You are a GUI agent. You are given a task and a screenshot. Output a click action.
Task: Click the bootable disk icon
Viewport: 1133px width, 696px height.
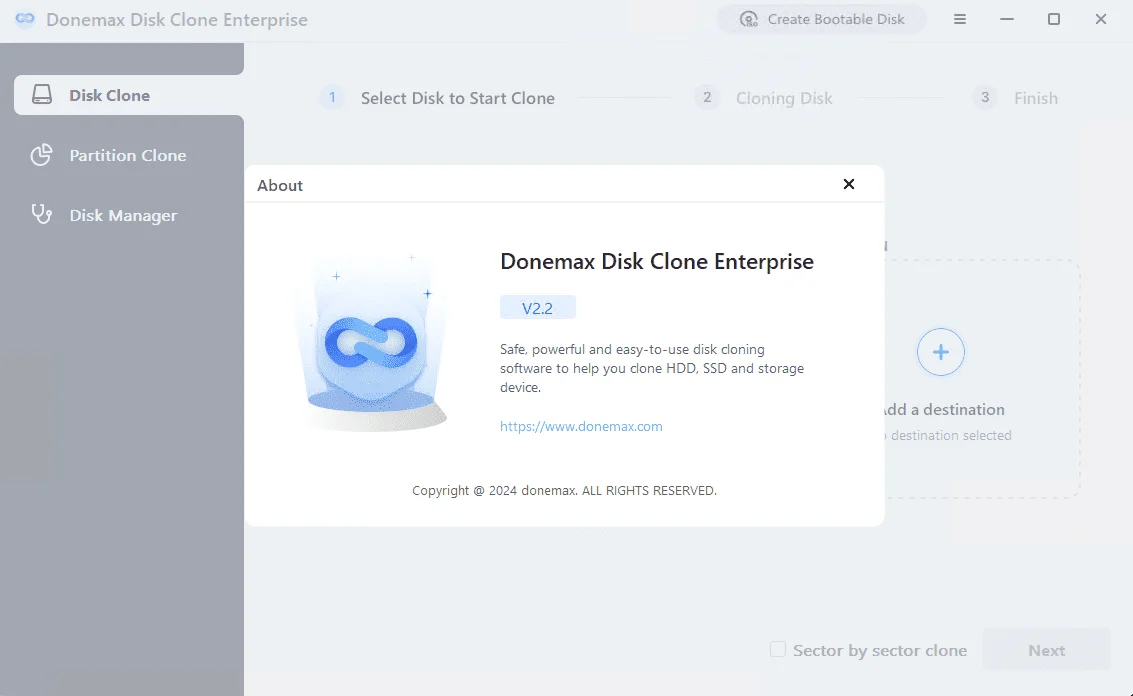[x=749, y=20]
